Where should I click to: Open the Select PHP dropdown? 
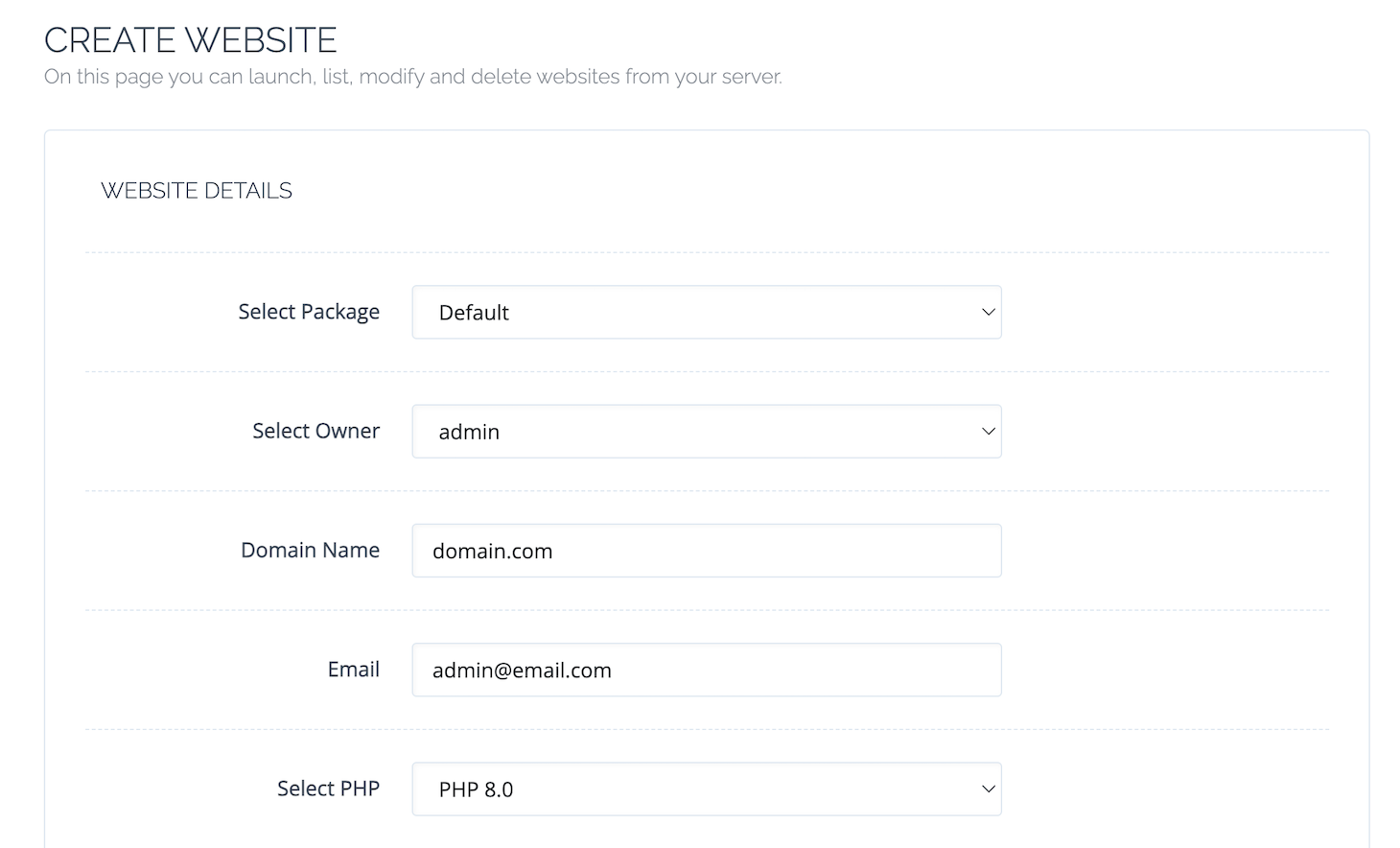pos(706,789)
